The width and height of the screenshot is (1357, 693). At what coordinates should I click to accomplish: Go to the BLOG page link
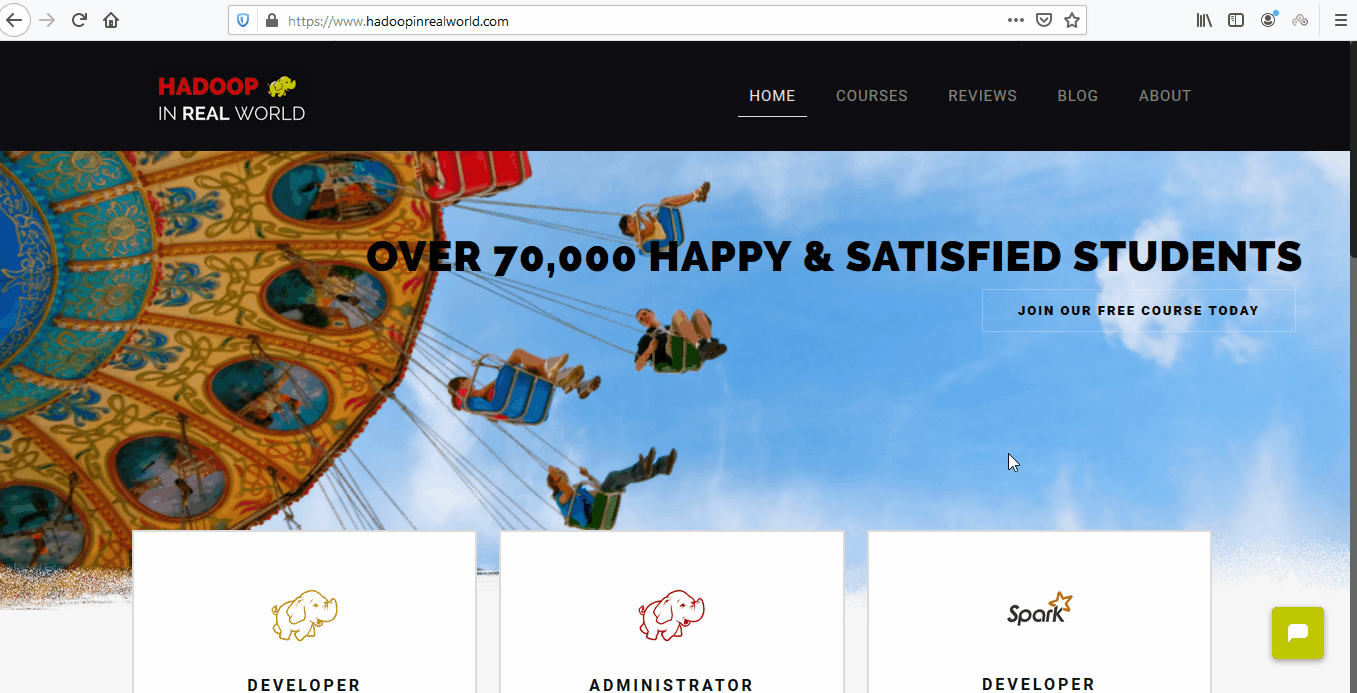1078,96
